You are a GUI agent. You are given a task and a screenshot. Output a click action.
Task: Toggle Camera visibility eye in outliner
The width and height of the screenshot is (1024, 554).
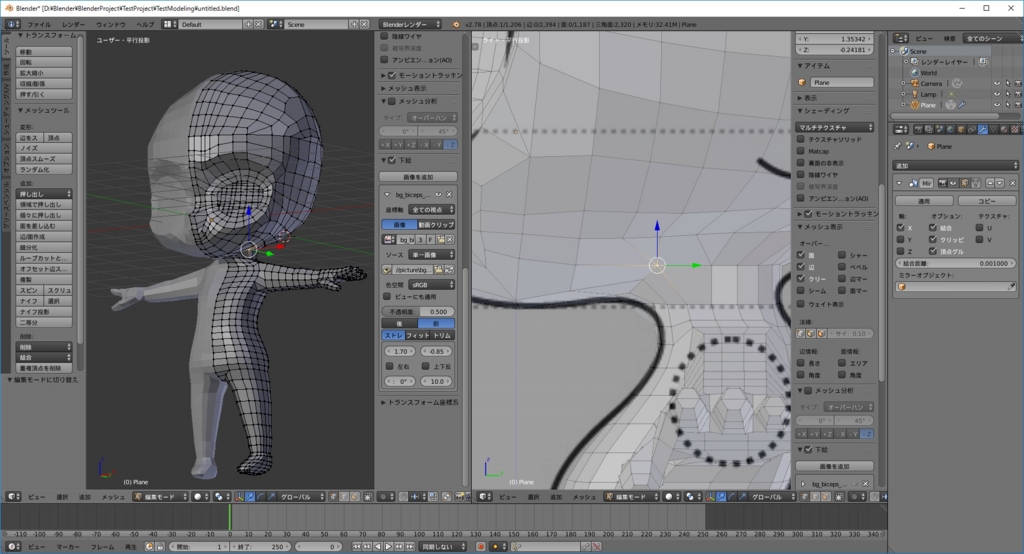pyautogui.click(x=996, y=83)
